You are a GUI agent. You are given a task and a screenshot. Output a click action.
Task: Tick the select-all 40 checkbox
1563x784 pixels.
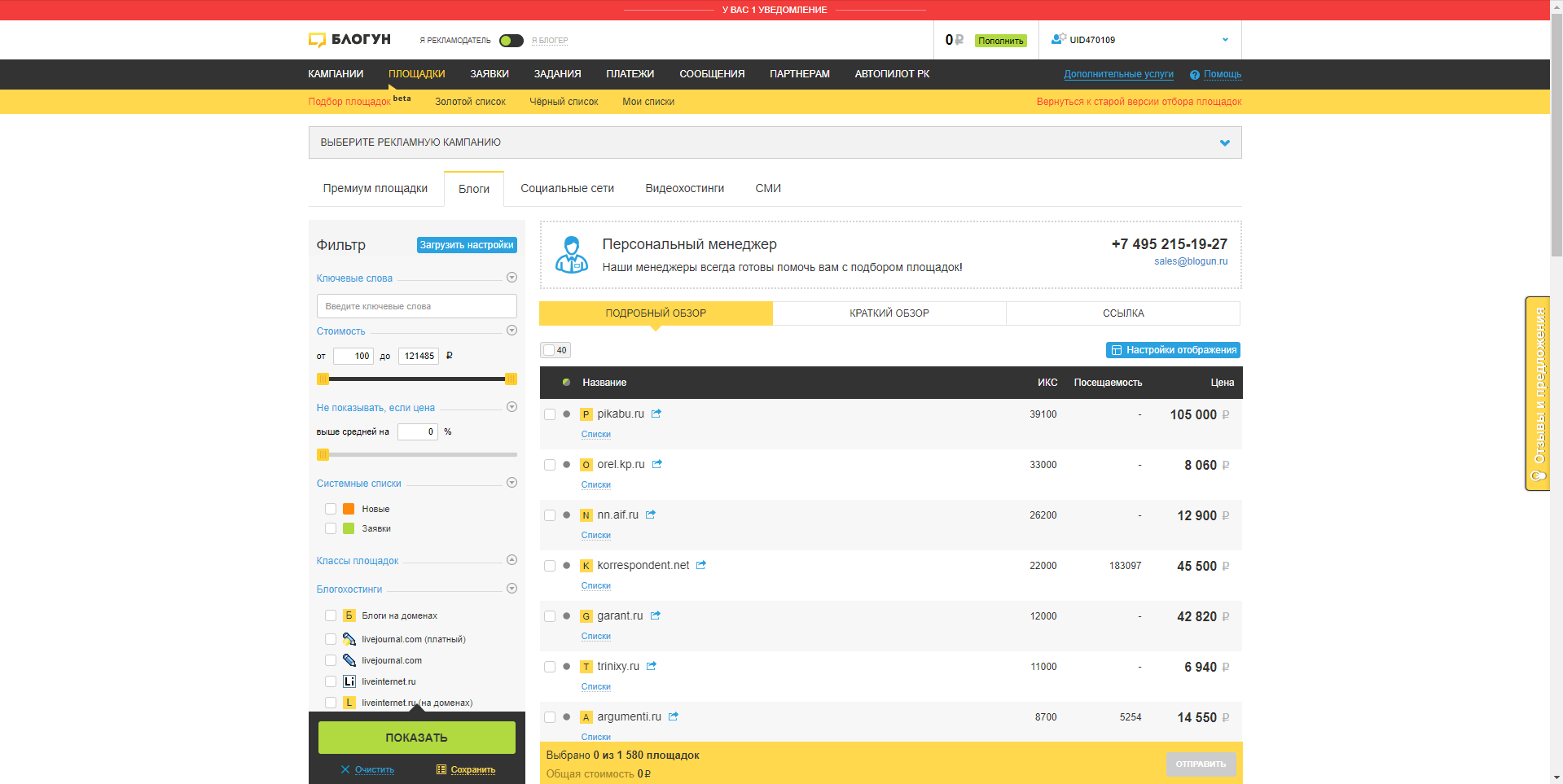point(549,350)
